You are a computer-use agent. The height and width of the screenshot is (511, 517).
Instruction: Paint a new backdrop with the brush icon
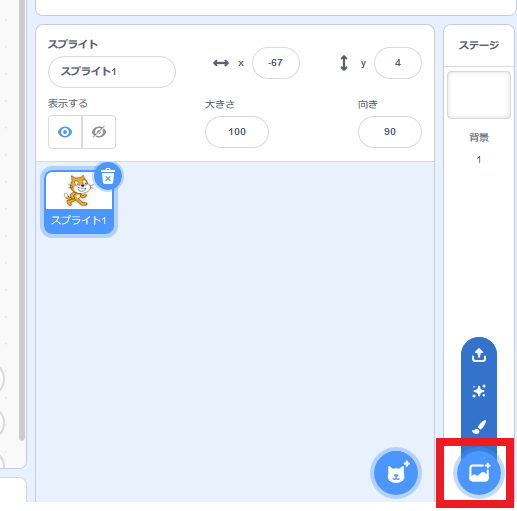[x=479, y=427]
